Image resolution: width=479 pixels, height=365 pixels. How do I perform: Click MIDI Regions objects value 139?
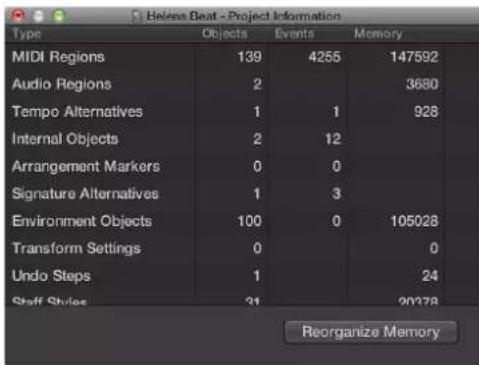click(x=250, y=57)
